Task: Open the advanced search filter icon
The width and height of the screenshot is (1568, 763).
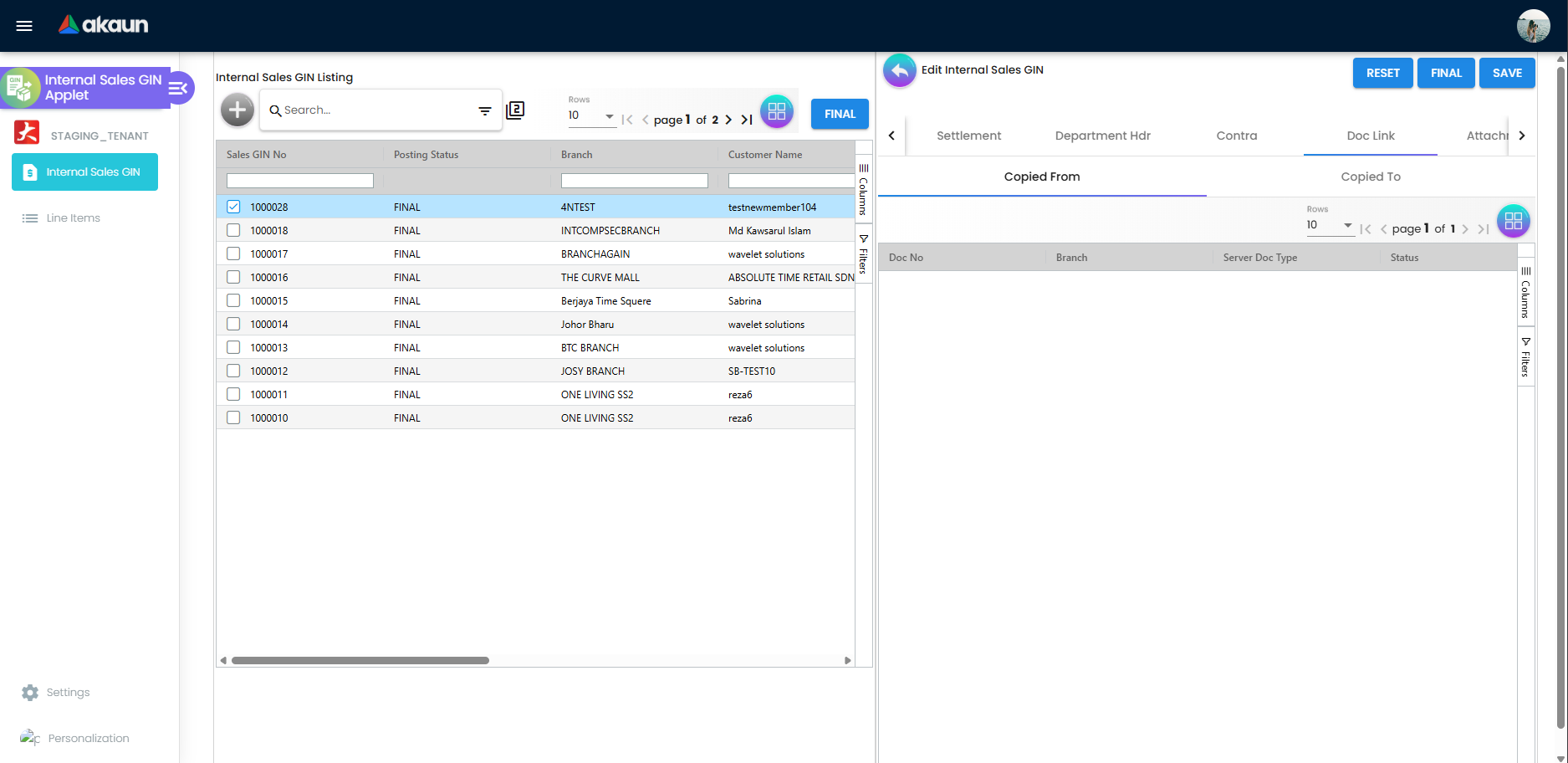Action: click(x=485, y=110)
